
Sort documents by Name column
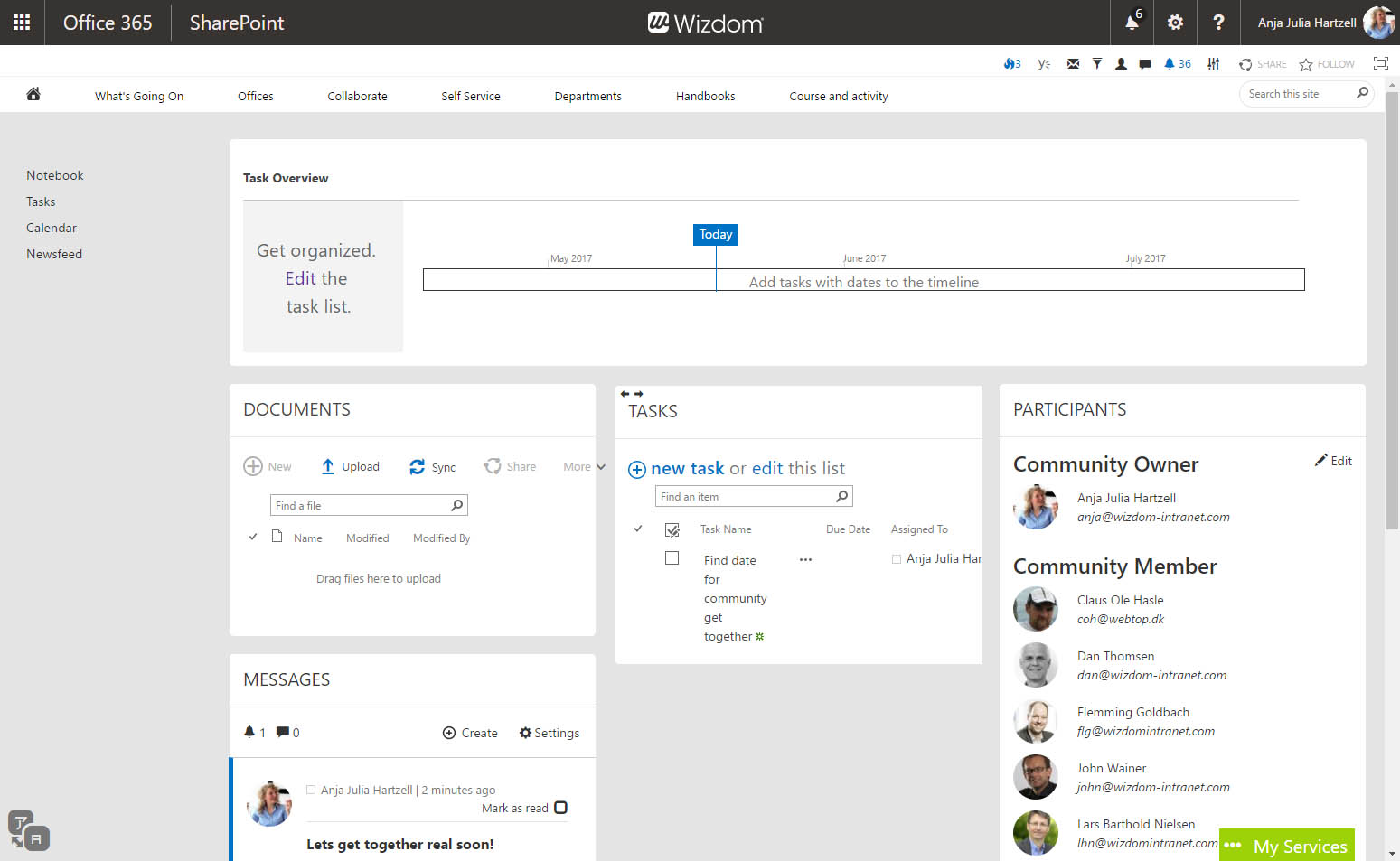pyautogui.click(x=308, y=538)
